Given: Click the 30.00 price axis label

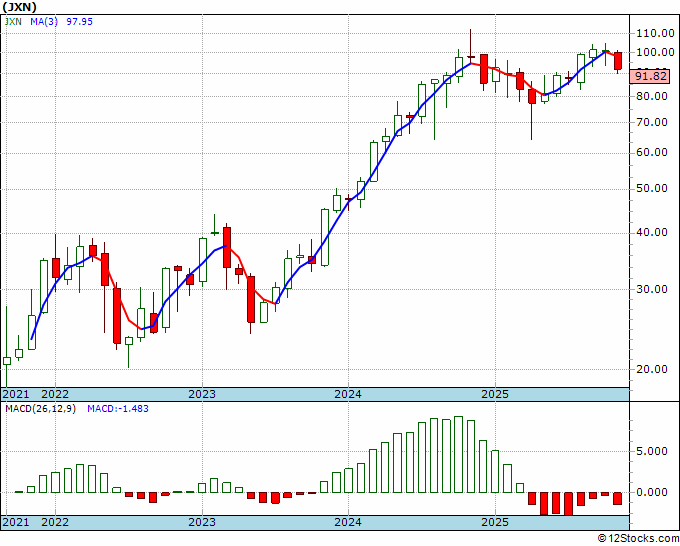Looking at the screenshot, I should coord(651,289).
